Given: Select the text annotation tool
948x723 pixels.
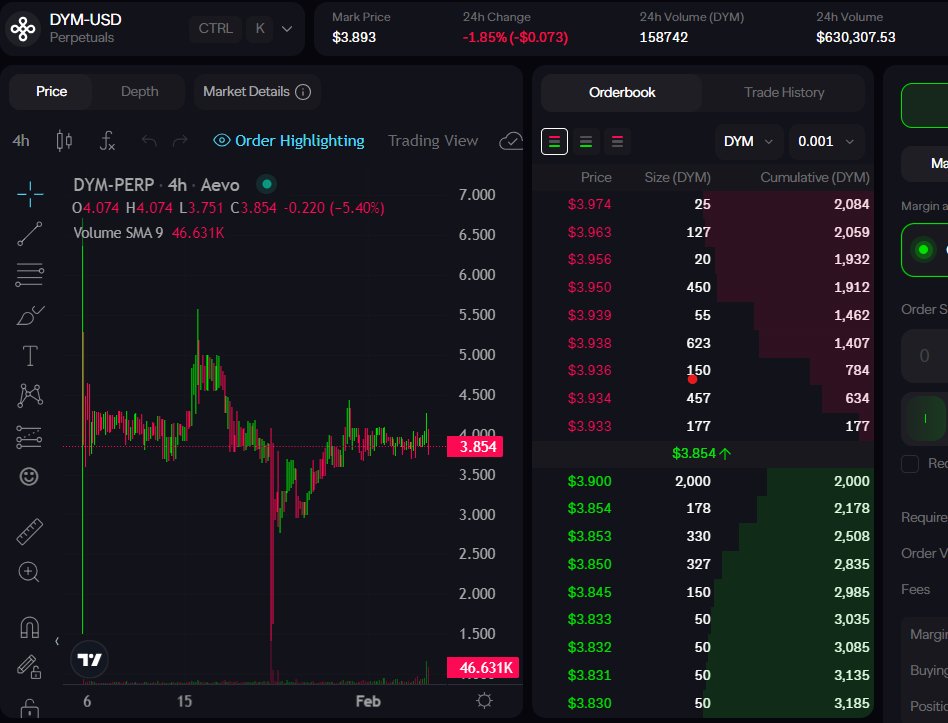Looking at the screenshot, I should pos(30,355).
